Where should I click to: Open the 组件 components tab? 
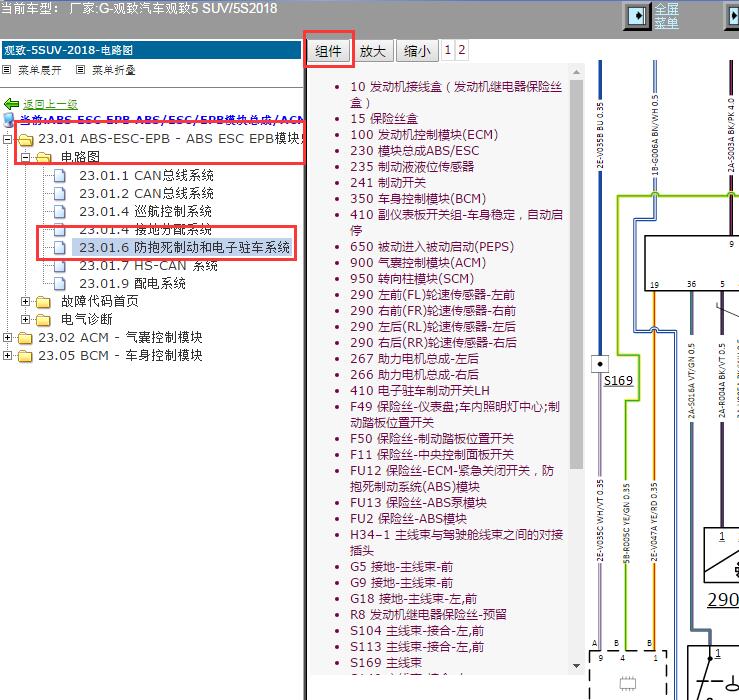coord(328,51)
